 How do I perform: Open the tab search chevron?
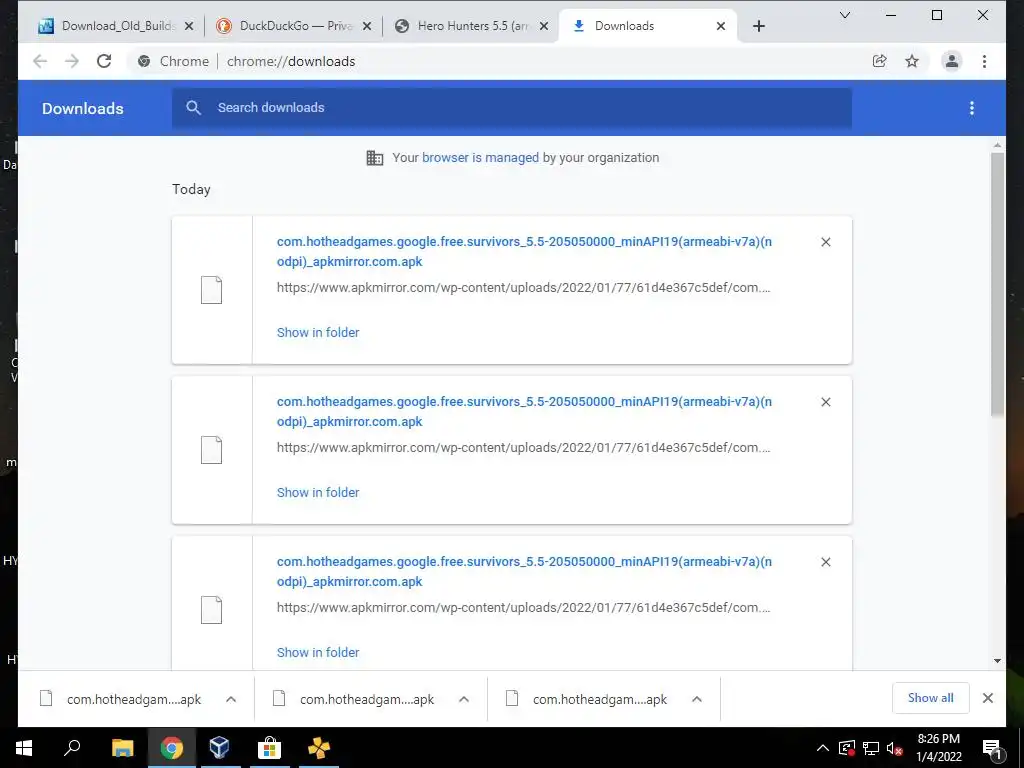click(844, 15)
